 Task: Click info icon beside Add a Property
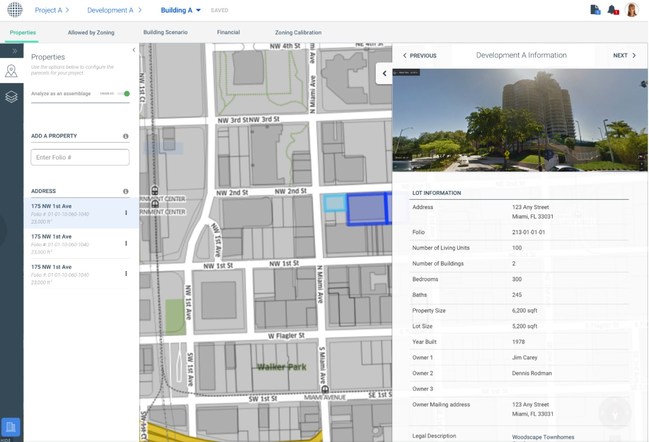[125, 136]
